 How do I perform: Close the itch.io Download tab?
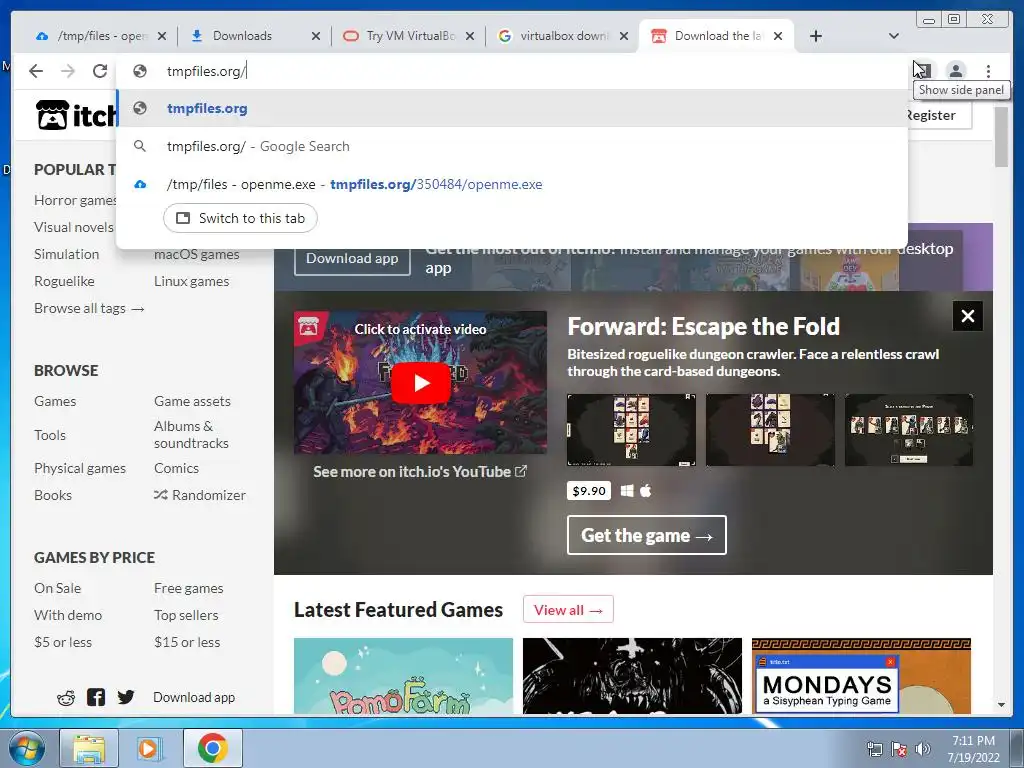click(x=778, y=36)
